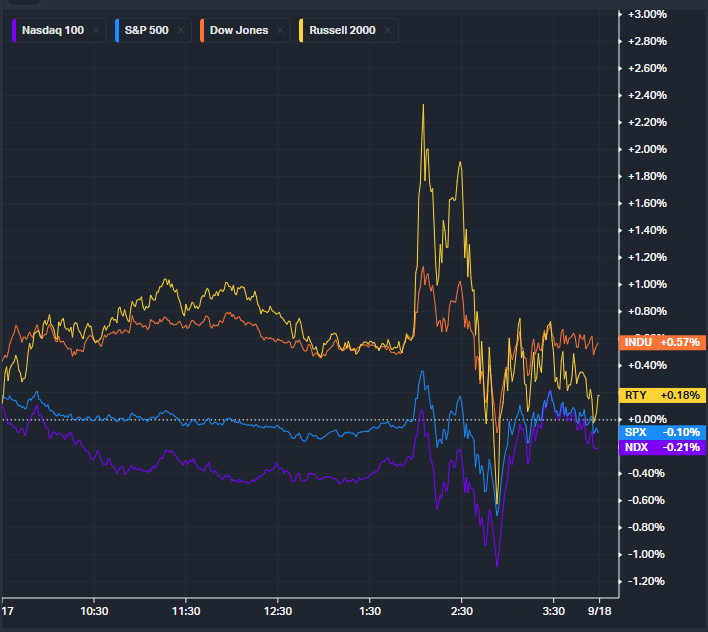Remove the S&P 500 series with its X
708x632 pixels.
click(180, 30)
